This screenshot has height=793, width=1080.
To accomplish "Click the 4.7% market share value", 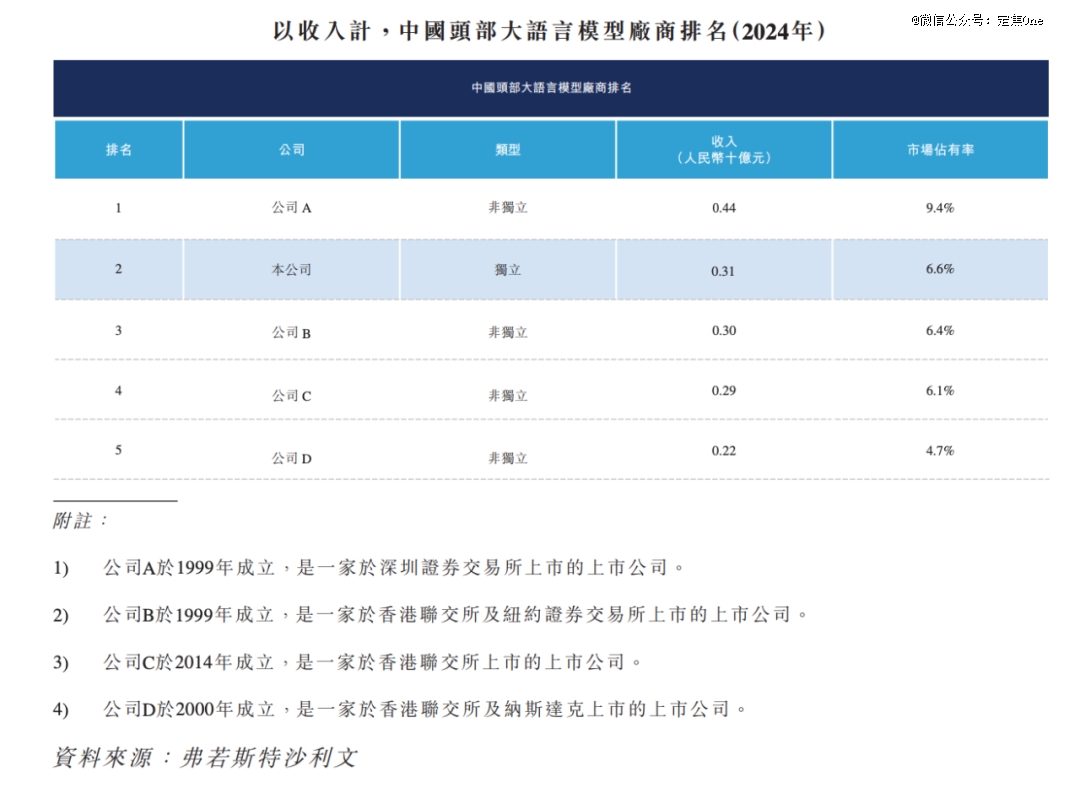I will click(x=940, y=451).
